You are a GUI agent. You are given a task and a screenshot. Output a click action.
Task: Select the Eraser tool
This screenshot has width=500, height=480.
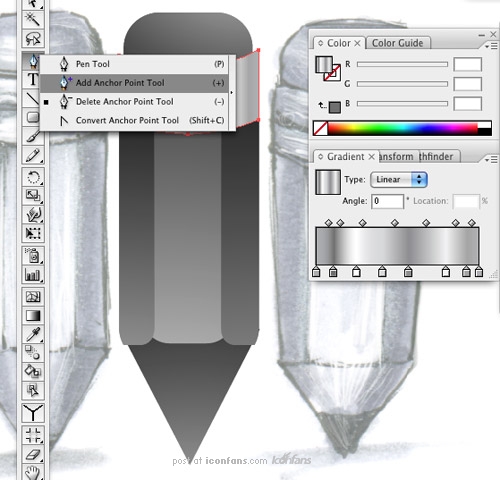[33, 454]
